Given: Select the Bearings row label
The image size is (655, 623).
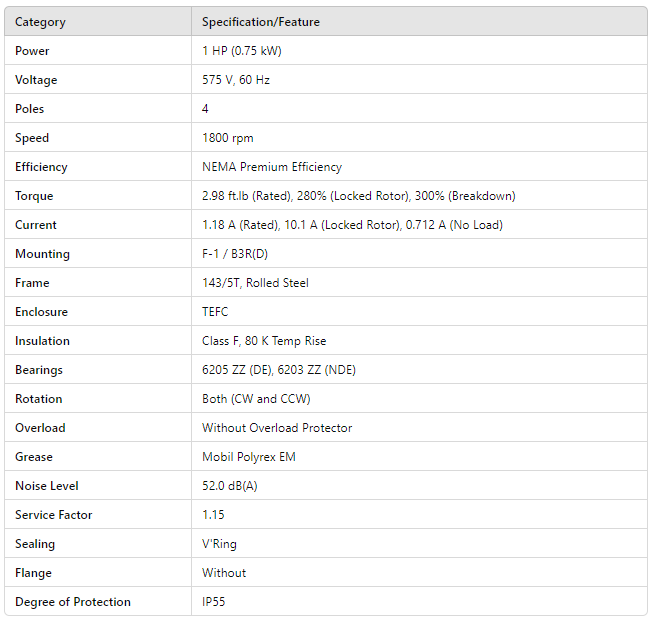Looking at the screenshot, I should [x=39, y=370].
